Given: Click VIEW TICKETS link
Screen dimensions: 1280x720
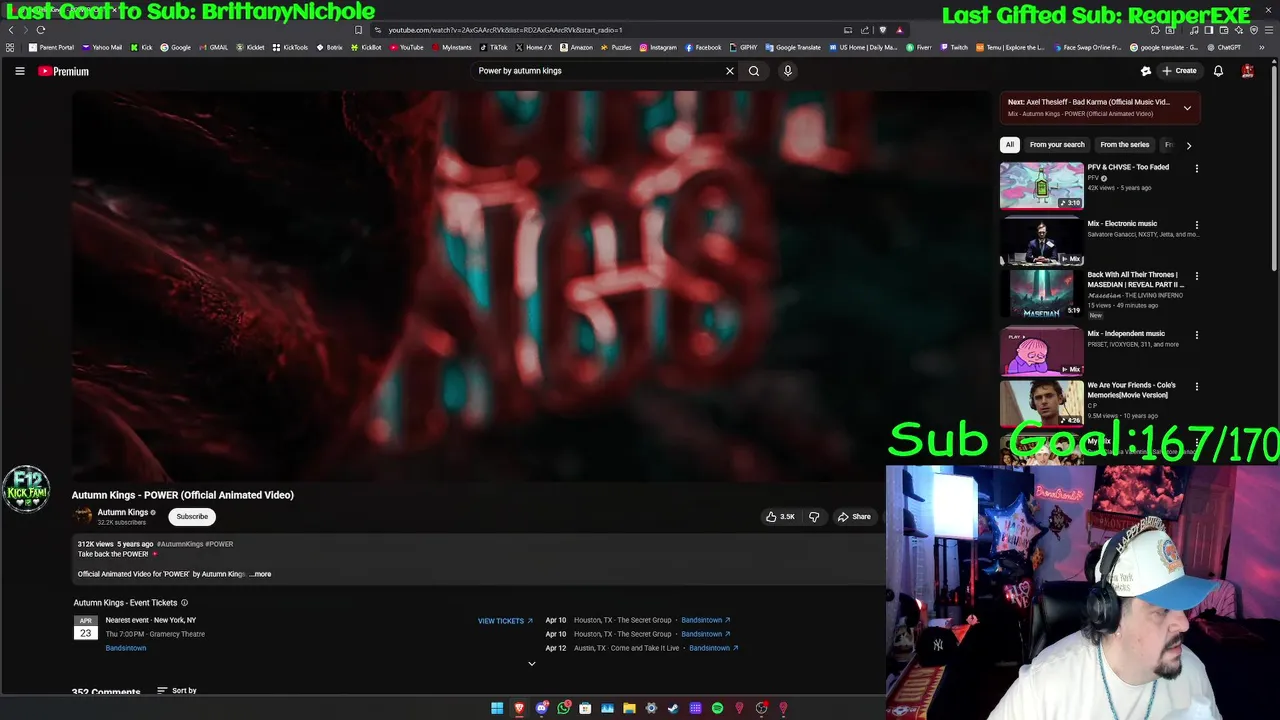Looking at the screenshot, I should point(505,621).
